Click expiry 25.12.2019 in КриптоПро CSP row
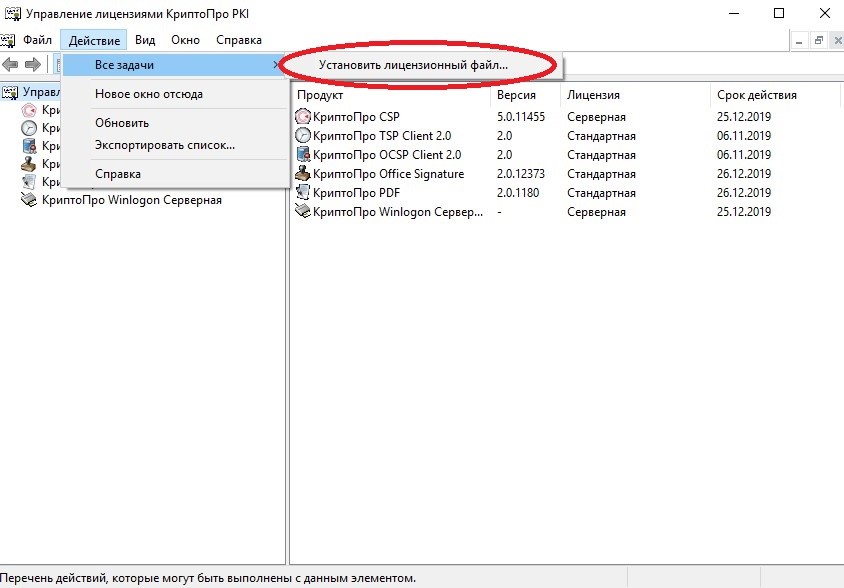Viewport: 844px width, 588px height. 744,117
